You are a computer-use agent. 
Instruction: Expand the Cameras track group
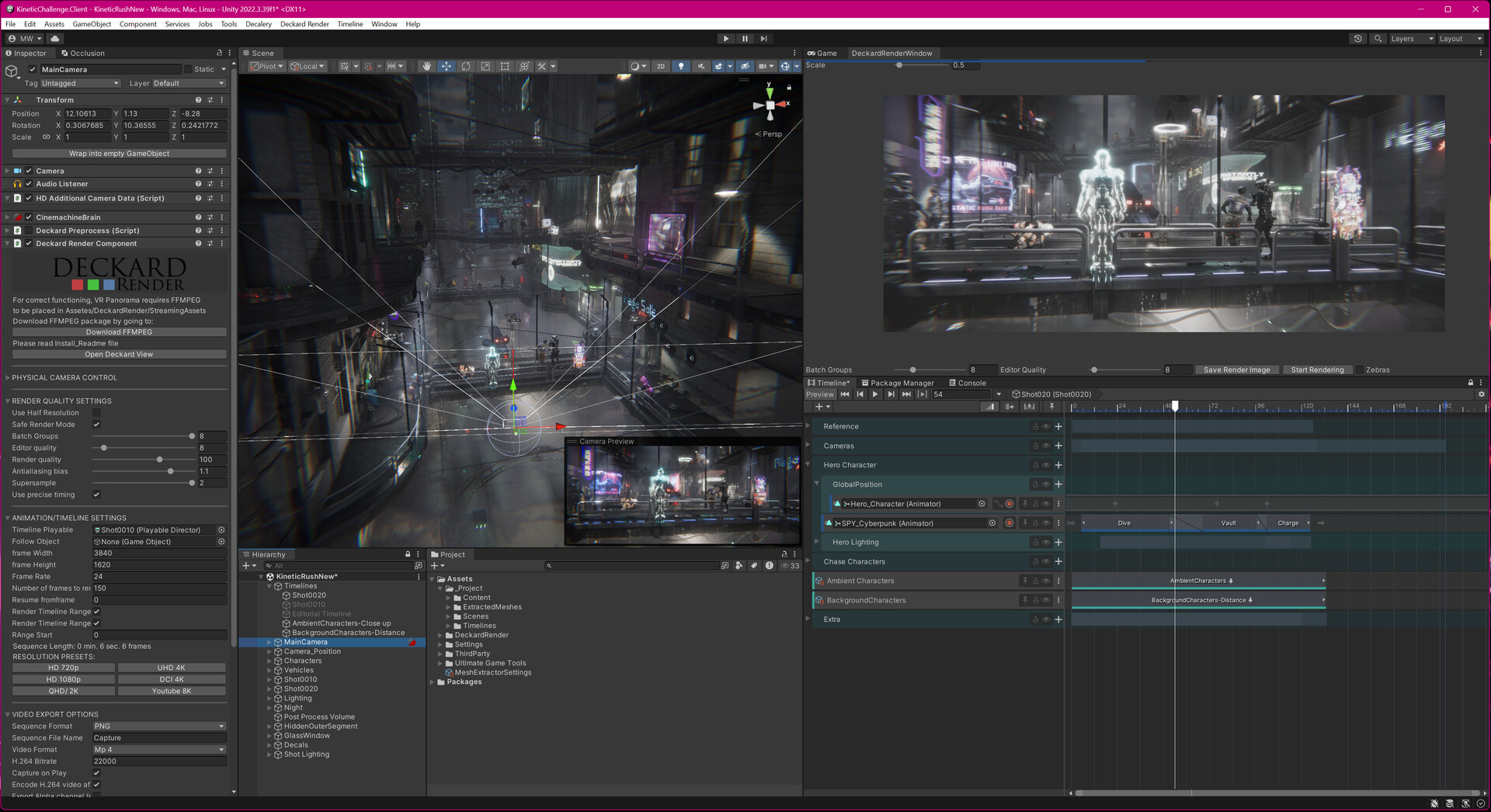coord(808,446)
